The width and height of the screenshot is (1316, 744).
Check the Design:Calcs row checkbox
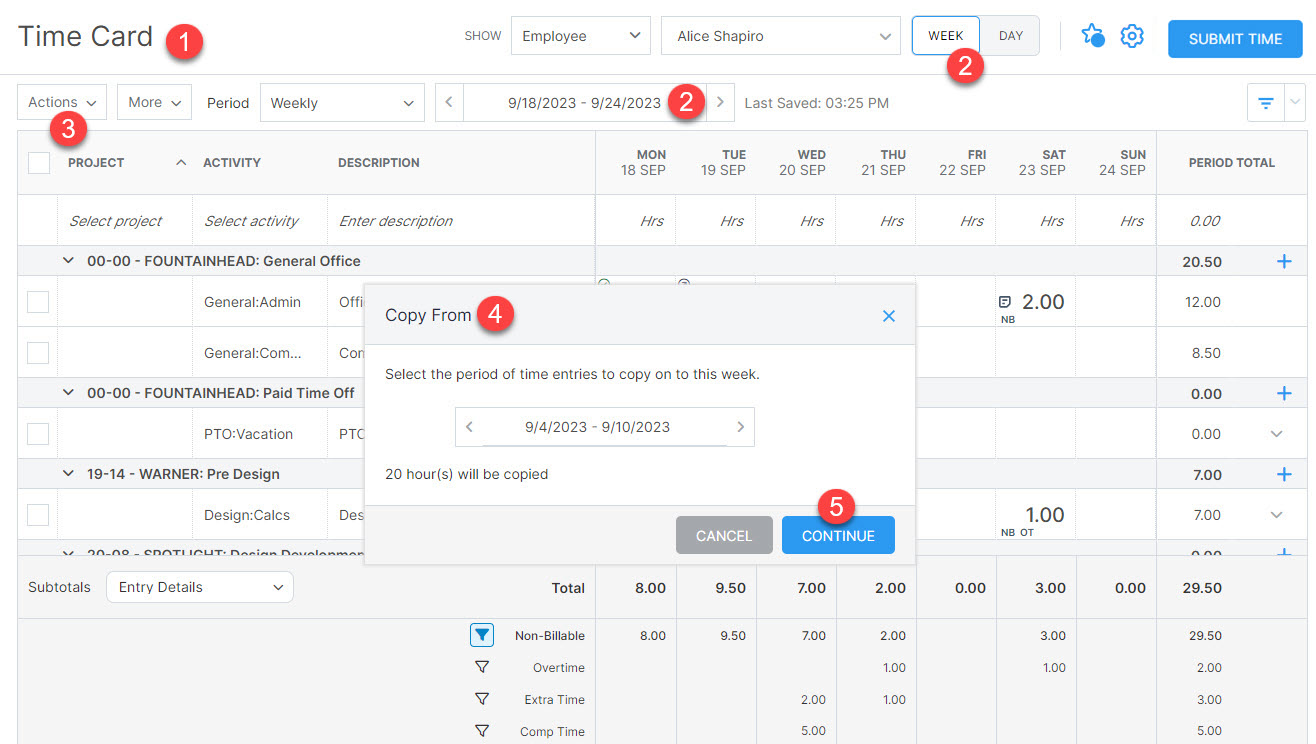37,515
